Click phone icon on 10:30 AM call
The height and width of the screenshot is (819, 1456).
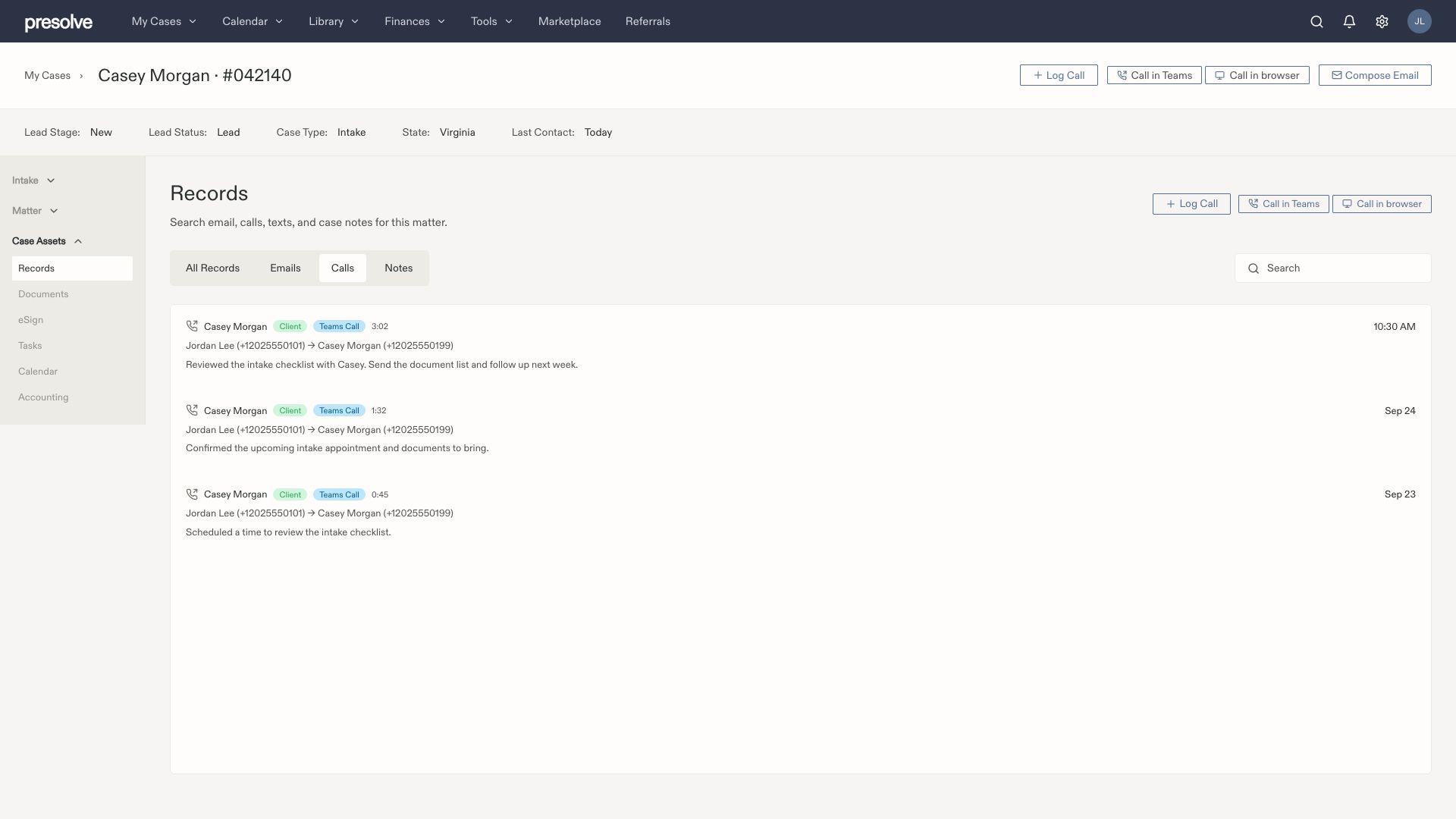tap(192, 326)
